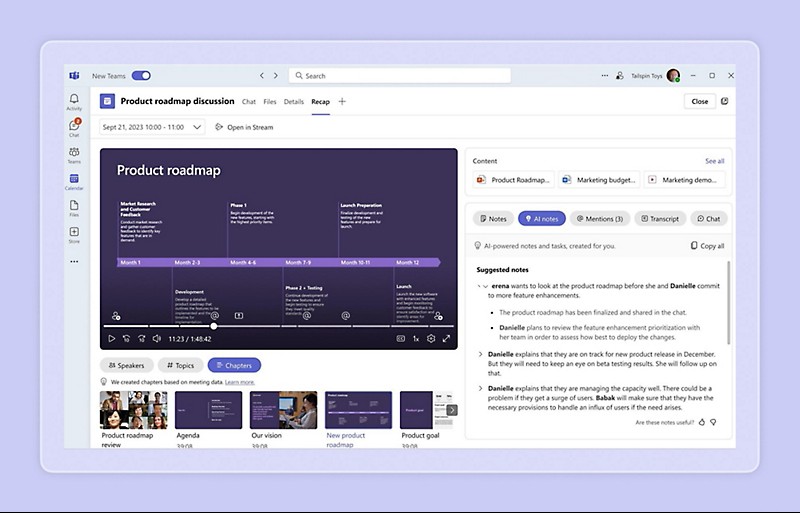Click the thumbs up feedback icon
The height and width of the screenshot is (513, 800).
pyautogui.click(x=702, y=422)
